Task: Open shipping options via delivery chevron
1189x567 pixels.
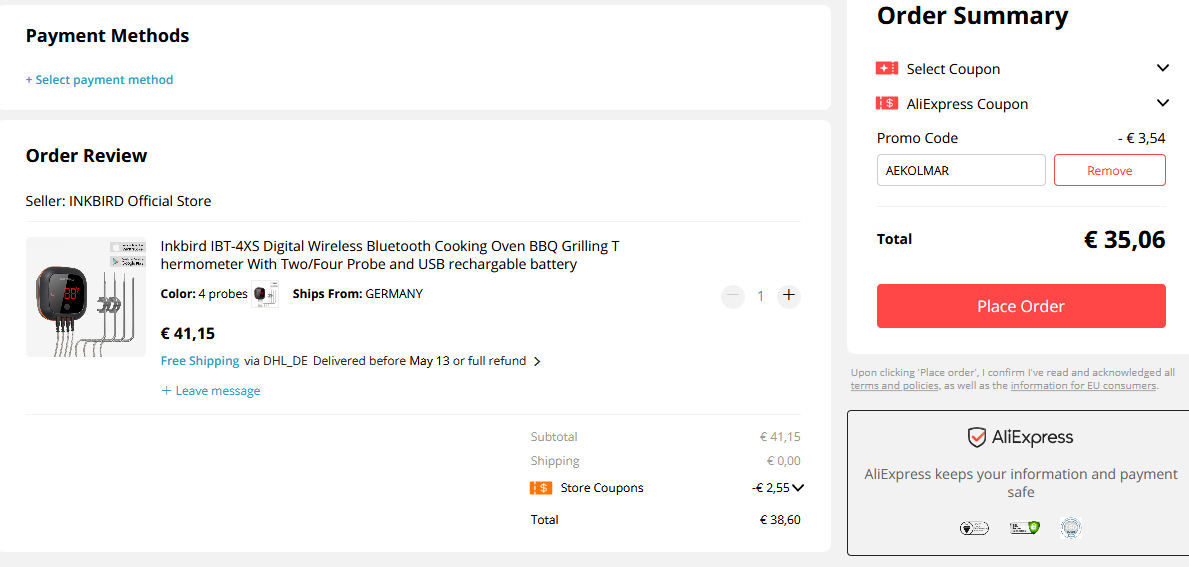Action: pyautogui.click(x=537, y=362)
